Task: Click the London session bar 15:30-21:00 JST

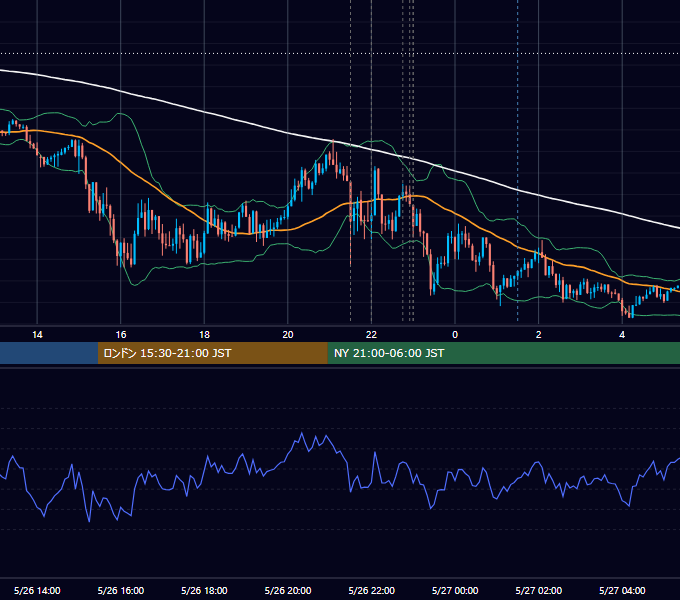Action: 212,353
